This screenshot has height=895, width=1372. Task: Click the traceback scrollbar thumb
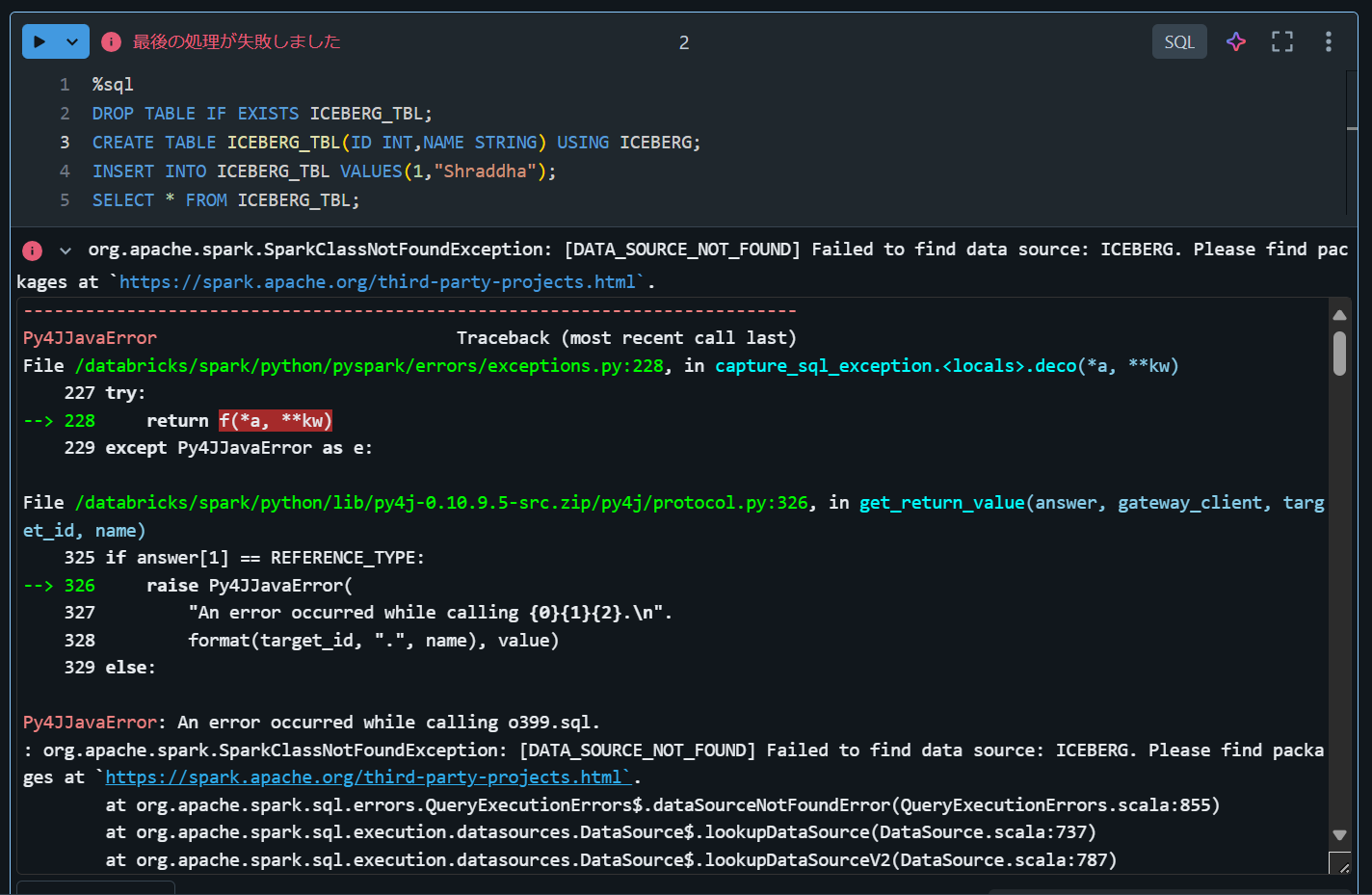1339,354
